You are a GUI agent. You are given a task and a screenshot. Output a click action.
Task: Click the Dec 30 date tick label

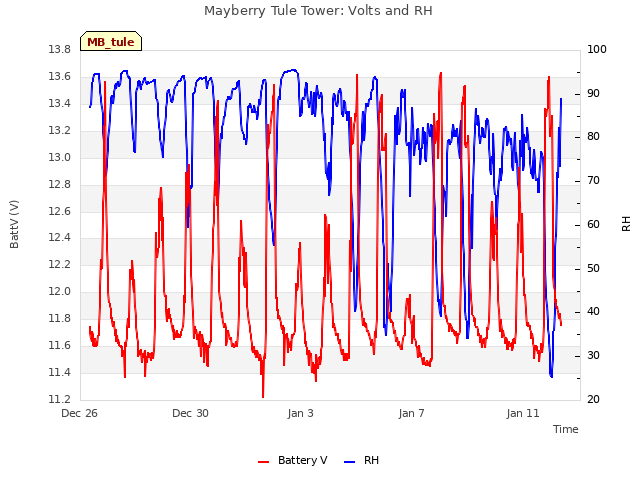(190, 413)
